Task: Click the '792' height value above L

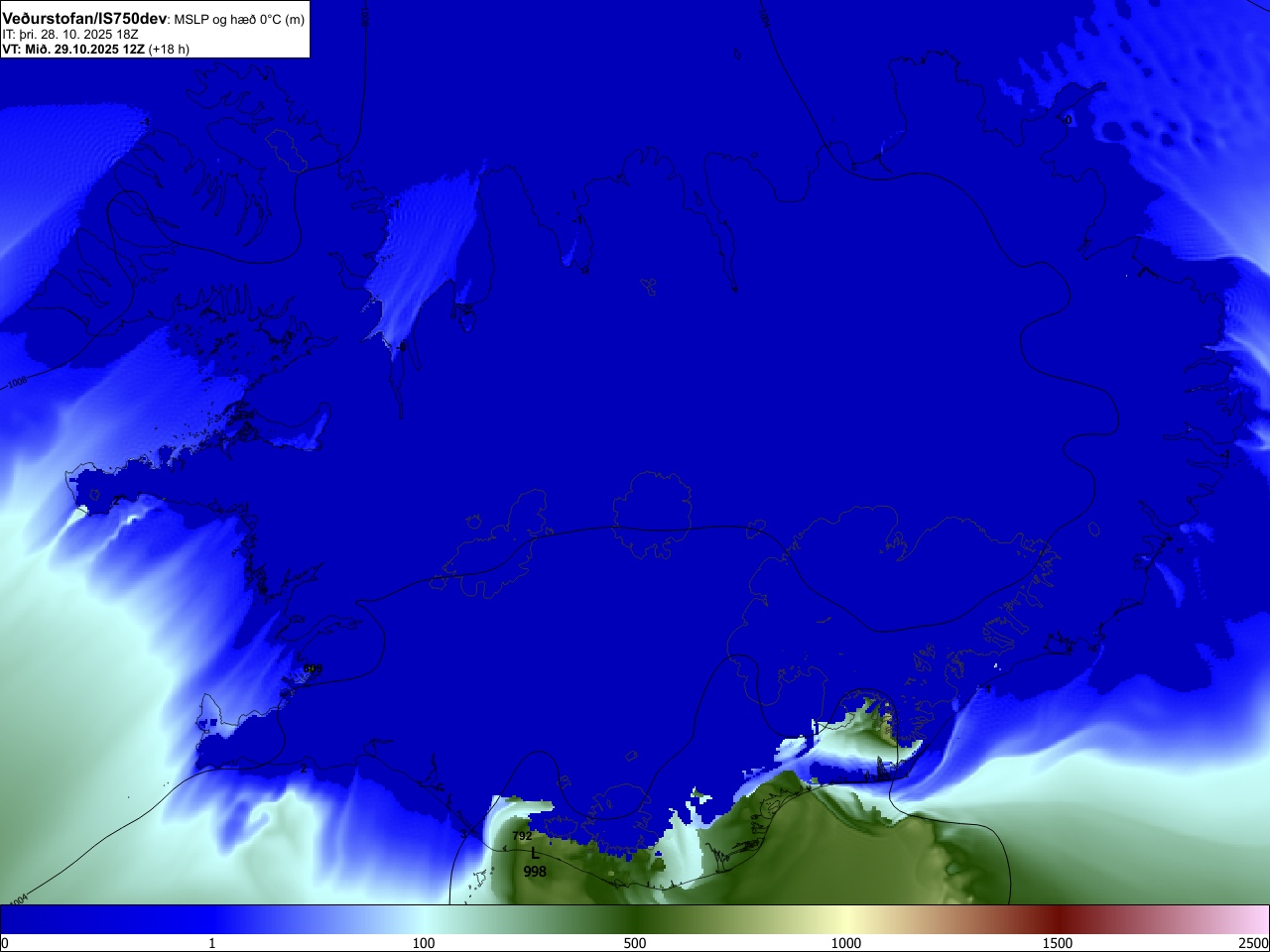Action: tap(522, 836)
